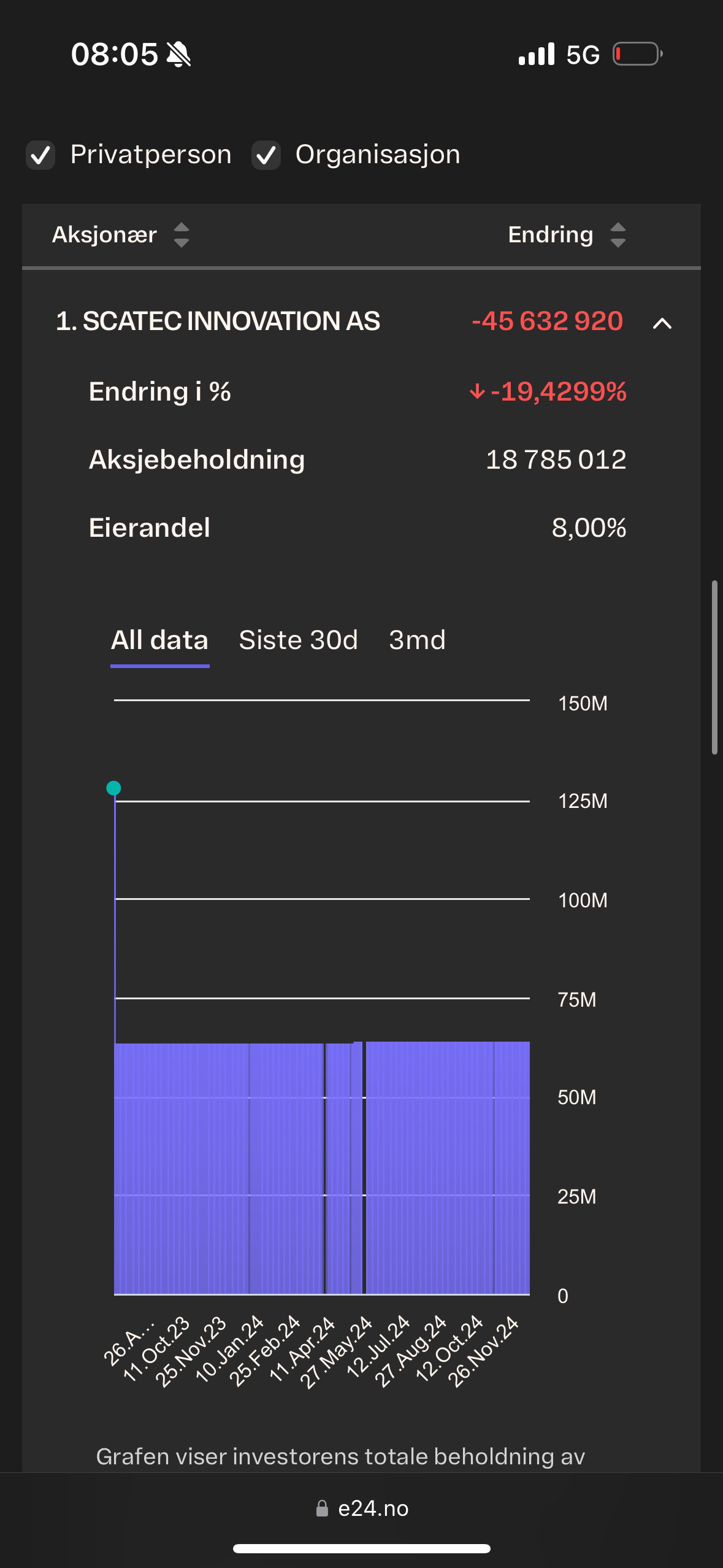
Task: Switch to the Siste 30d tab
Action: (x=298, y=640)
